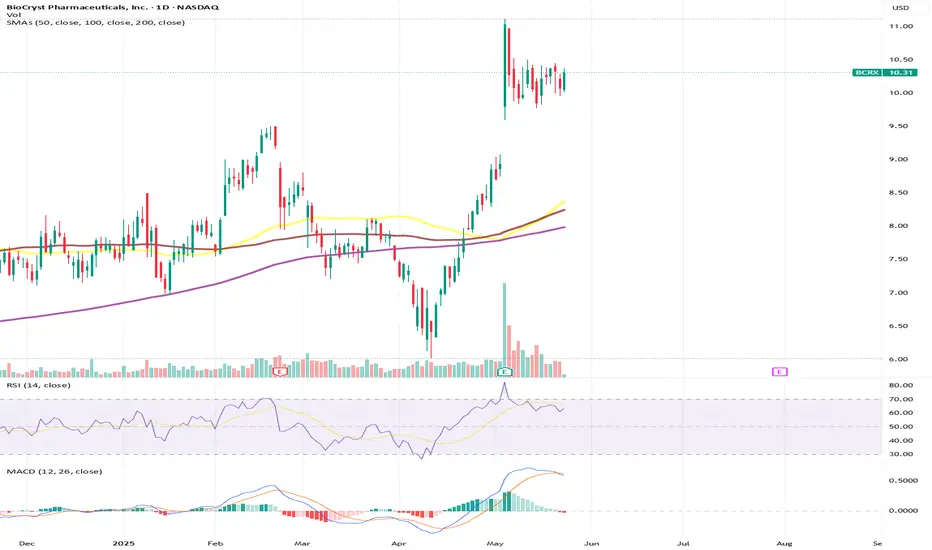Click the Vol indicator label
Image resolution: width=932 pixels, height=550 pixels.
point(14,15)
